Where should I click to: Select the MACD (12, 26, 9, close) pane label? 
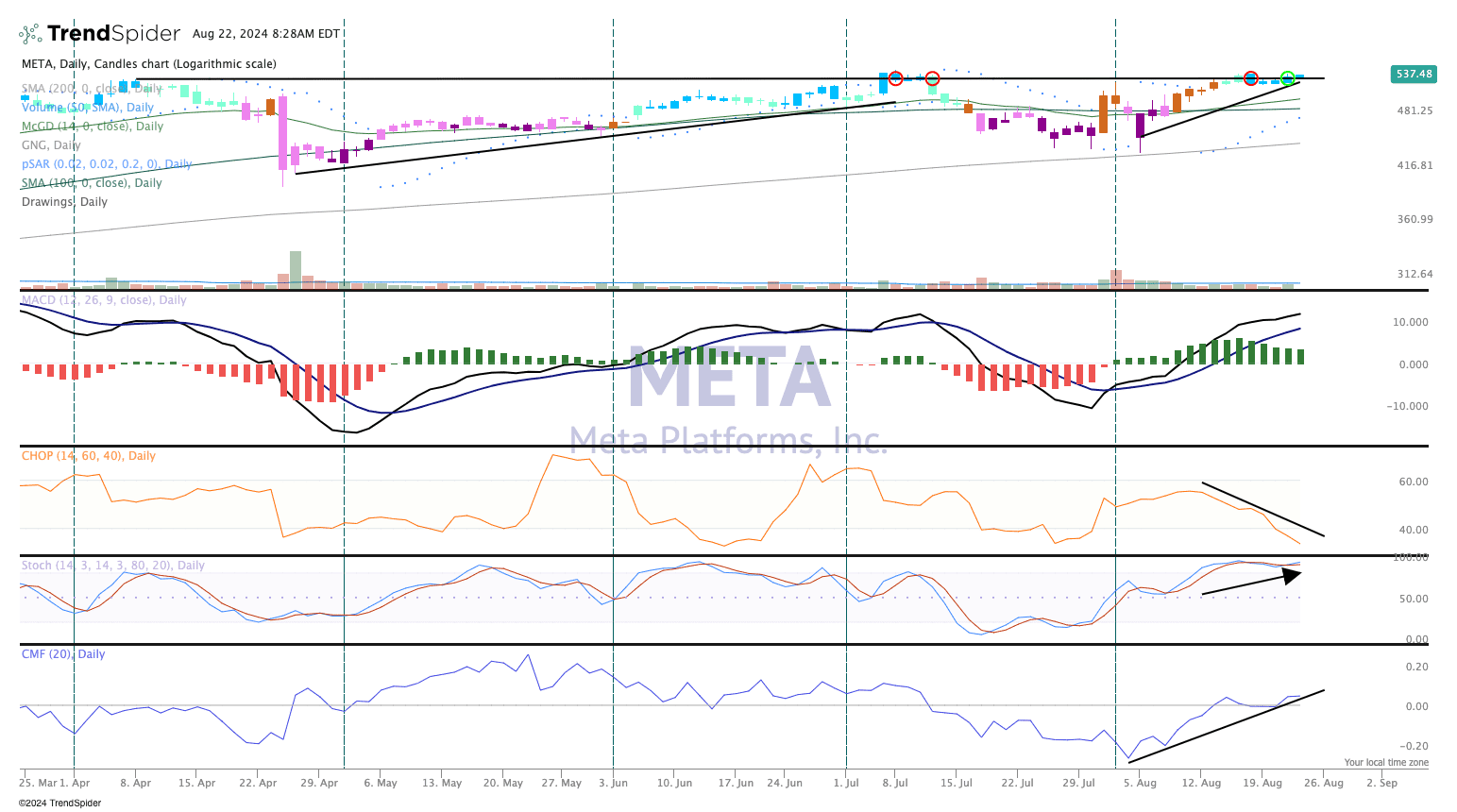click(x=104, y=300)
